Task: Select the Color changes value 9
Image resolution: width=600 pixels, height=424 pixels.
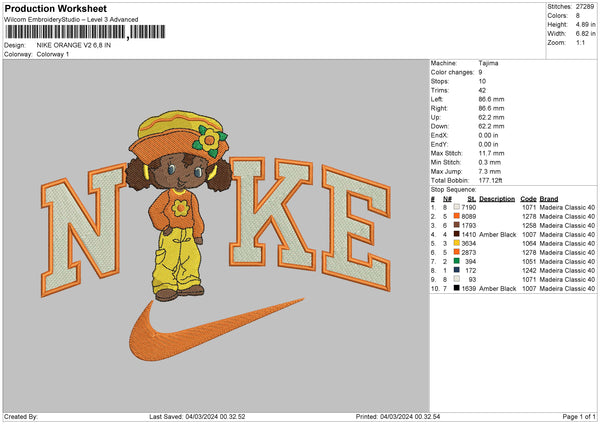Action: (x=480, y=72)
